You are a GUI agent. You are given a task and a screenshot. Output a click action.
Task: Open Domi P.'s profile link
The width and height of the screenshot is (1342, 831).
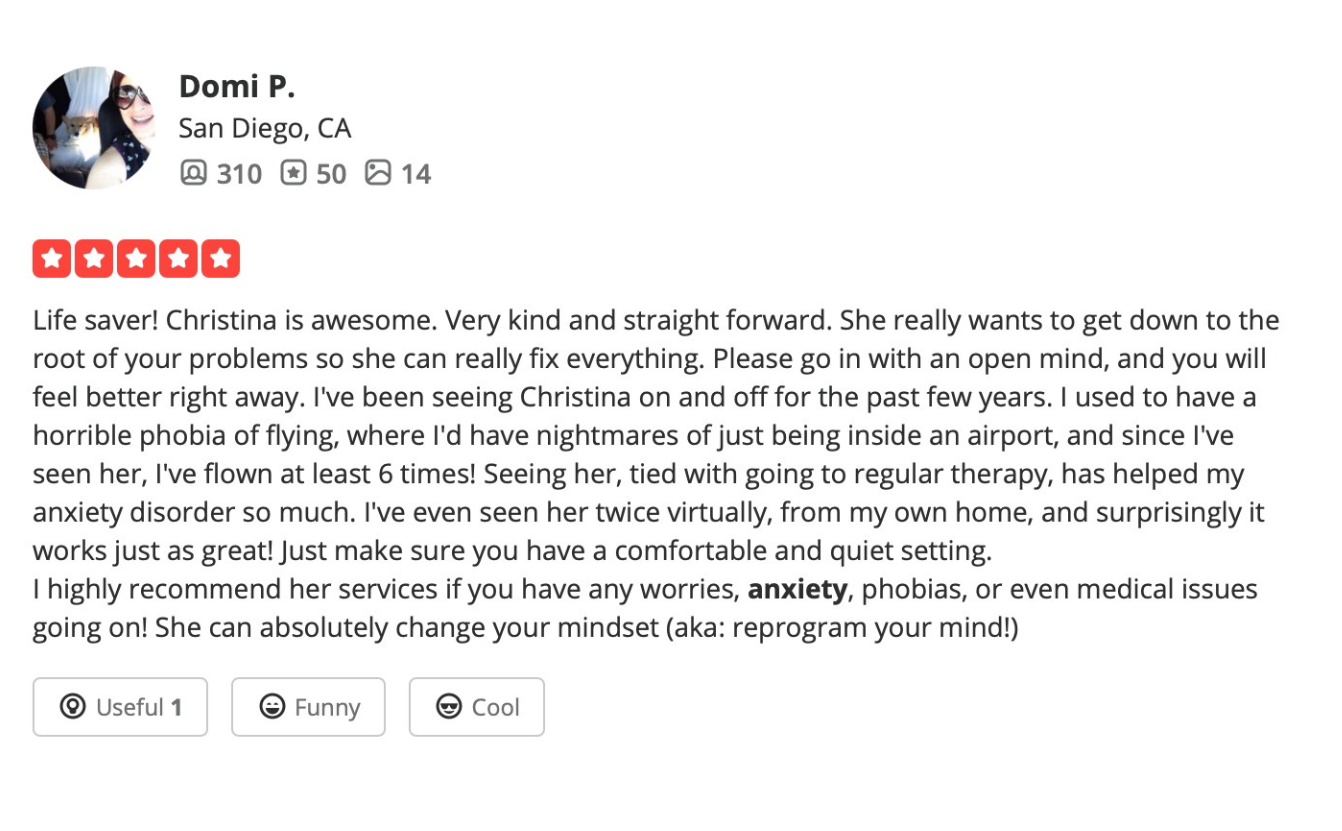click(x=237, y=86)
